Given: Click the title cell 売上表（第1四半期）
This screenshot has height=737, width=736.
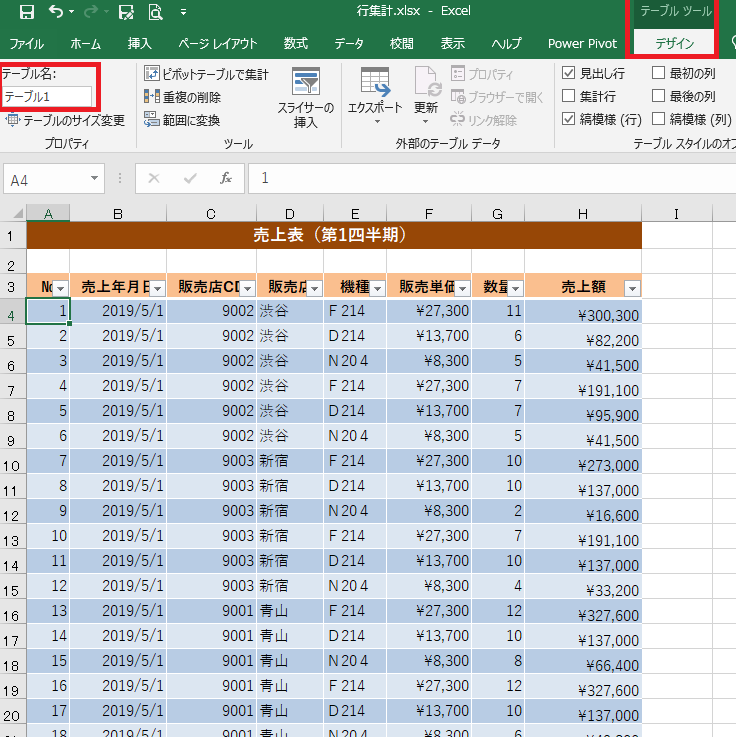Looking at the screenshot, I should [334, 235].
